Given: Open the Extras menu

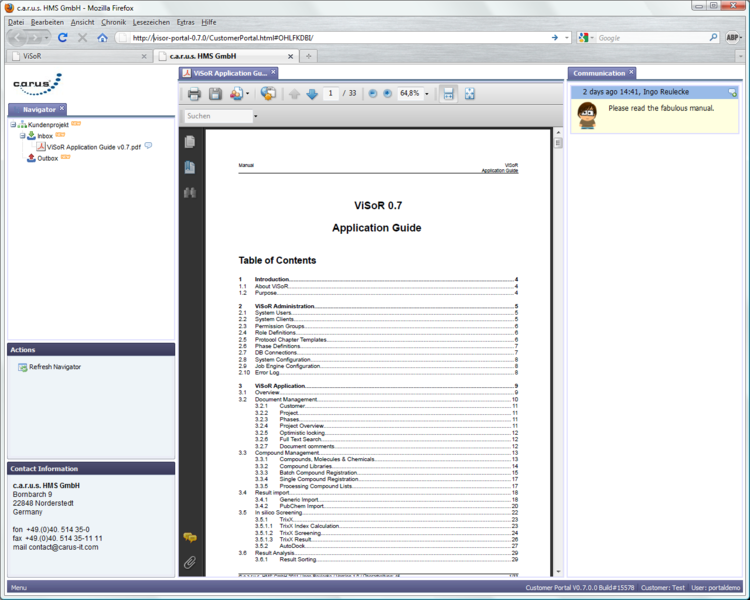Looking at the screenshot, I should [x=186, y=22].
